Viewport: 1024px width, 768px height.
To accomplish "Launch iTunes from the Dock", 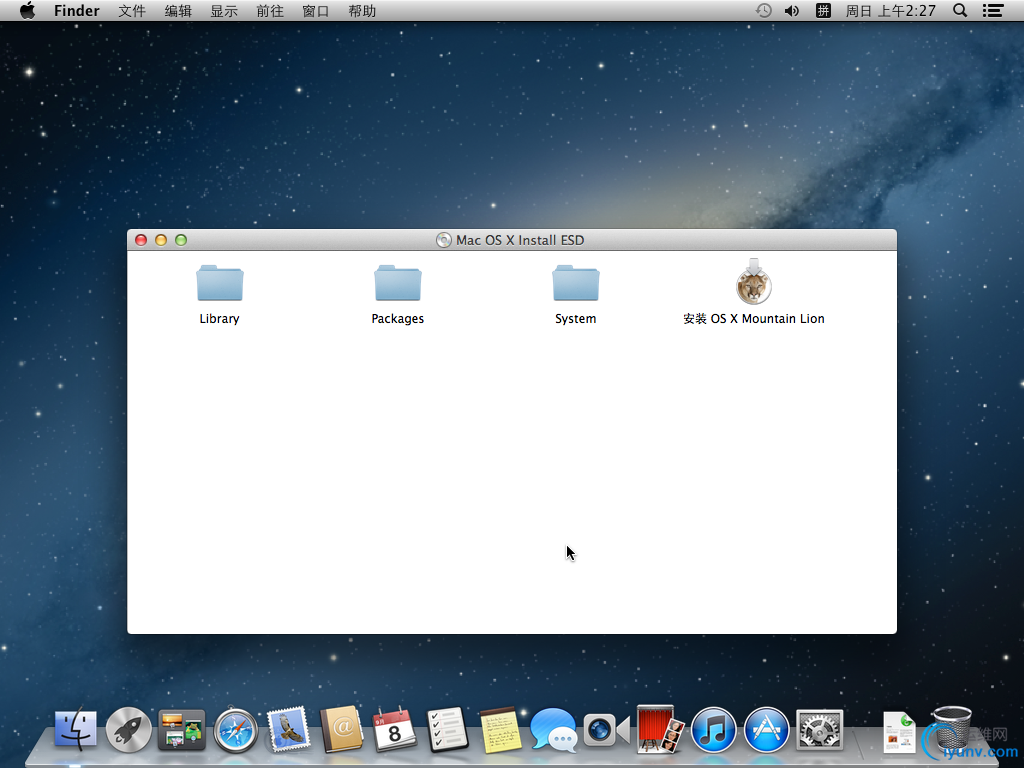I will 713,729.
